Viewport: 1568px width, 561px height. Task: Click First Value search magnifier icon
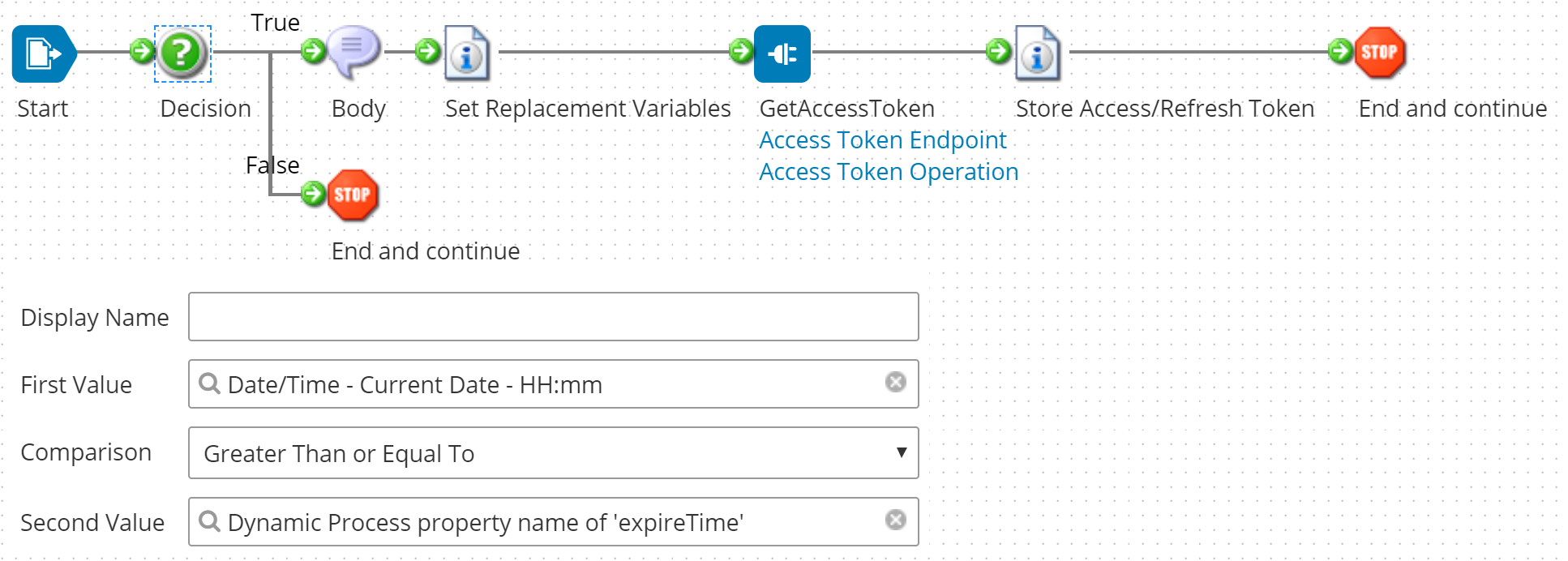tap(209, 383)
